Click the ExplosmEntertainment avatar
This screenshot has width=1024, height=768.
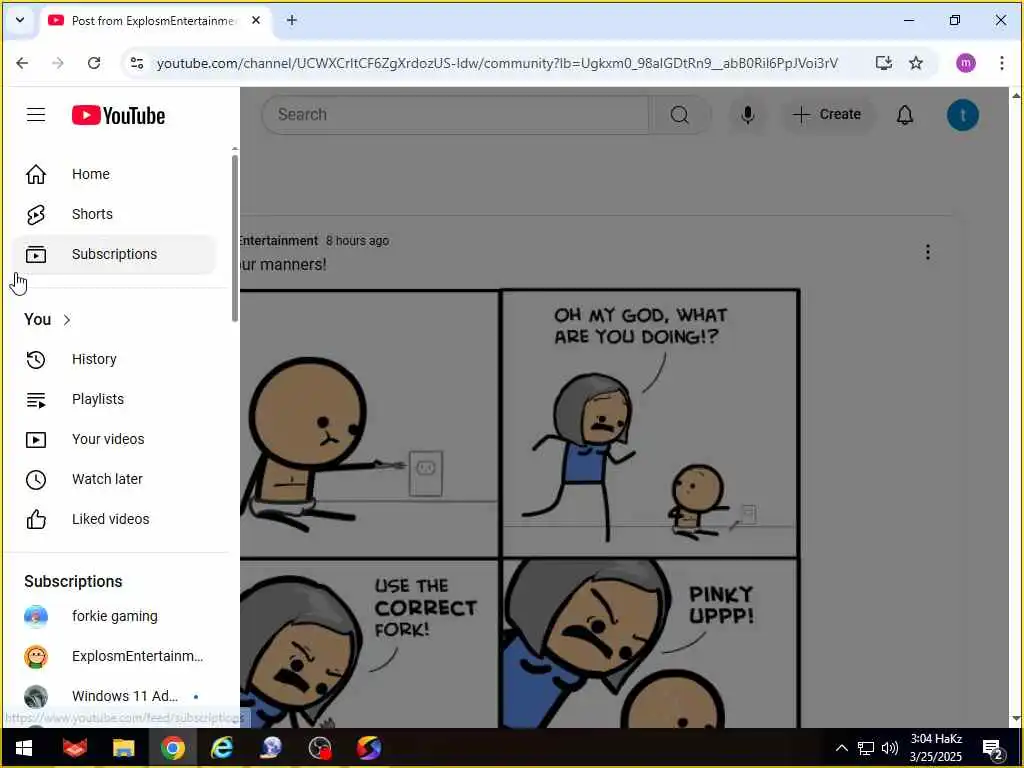(x=36, y=656)
